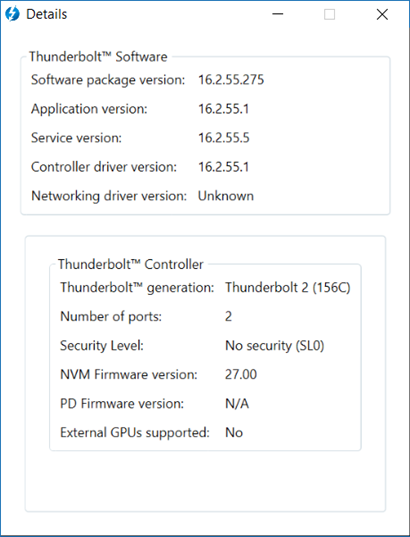Click the Thunderbolt 2 (156C) generation value
Screen dimensions: 410x537
(288, 287)
